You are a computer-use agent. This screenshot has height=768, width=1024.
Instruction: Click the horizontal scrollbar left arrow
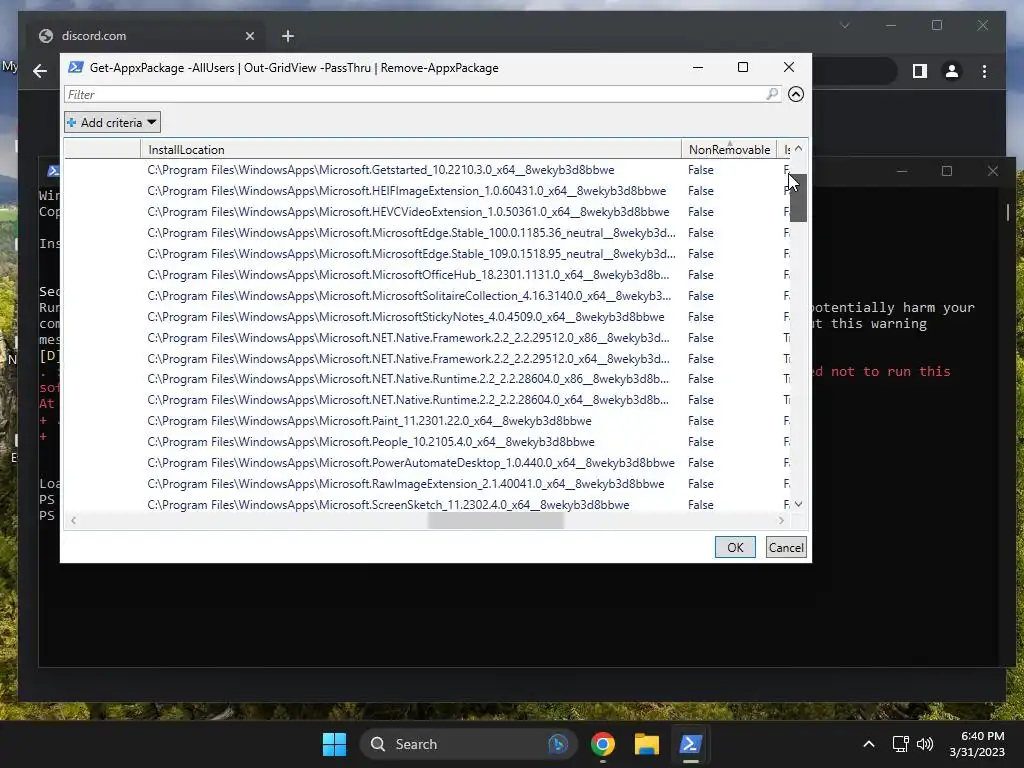pos(73,520)
